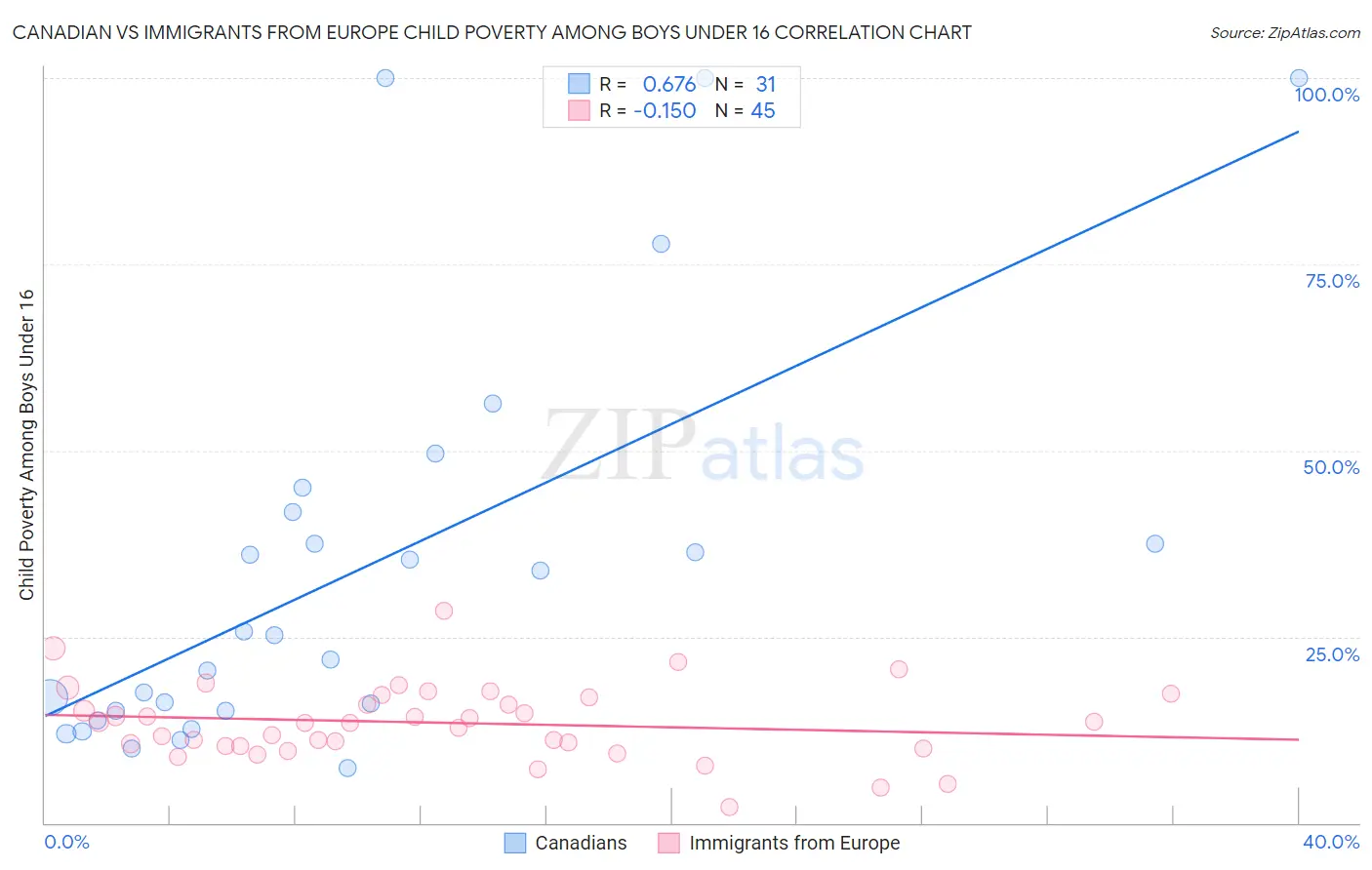Click the 75.0% y-axis label

(1333, 281)
